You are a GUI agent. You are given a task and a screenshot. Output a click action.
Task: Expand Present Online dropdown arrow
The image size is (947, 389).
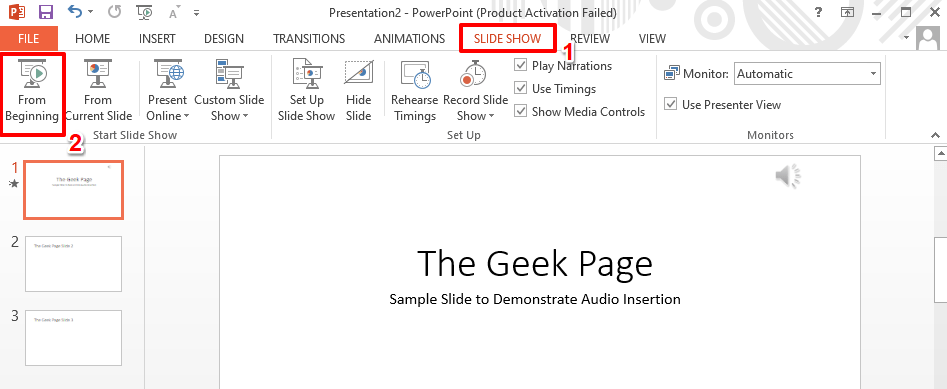(x=186, y=117)
